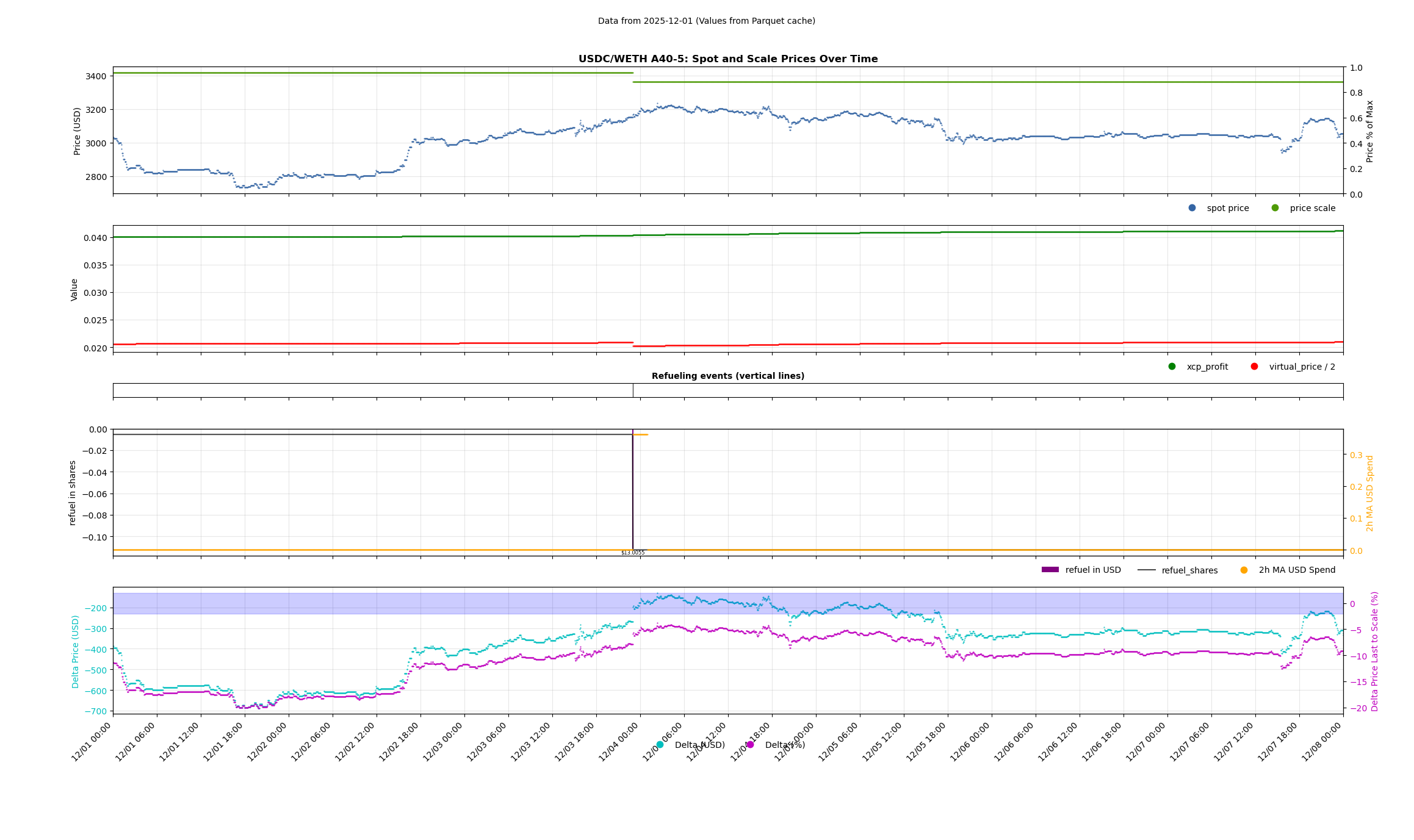
Task: Click the 12/01 00:00 x-axis tick label
Action: (x=92, y=742)
